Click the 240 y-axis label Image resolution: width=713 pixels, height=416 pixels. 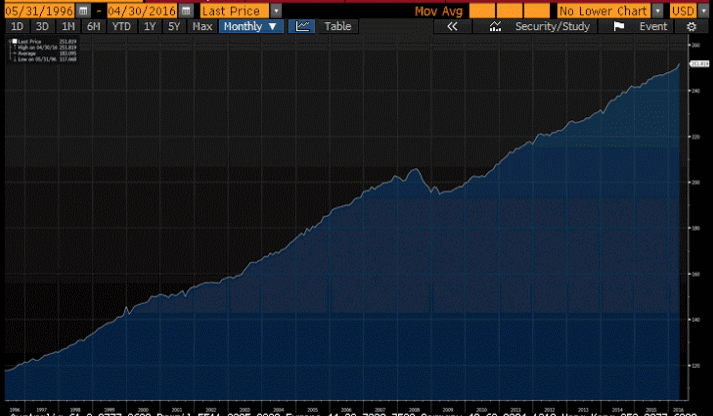695,91
